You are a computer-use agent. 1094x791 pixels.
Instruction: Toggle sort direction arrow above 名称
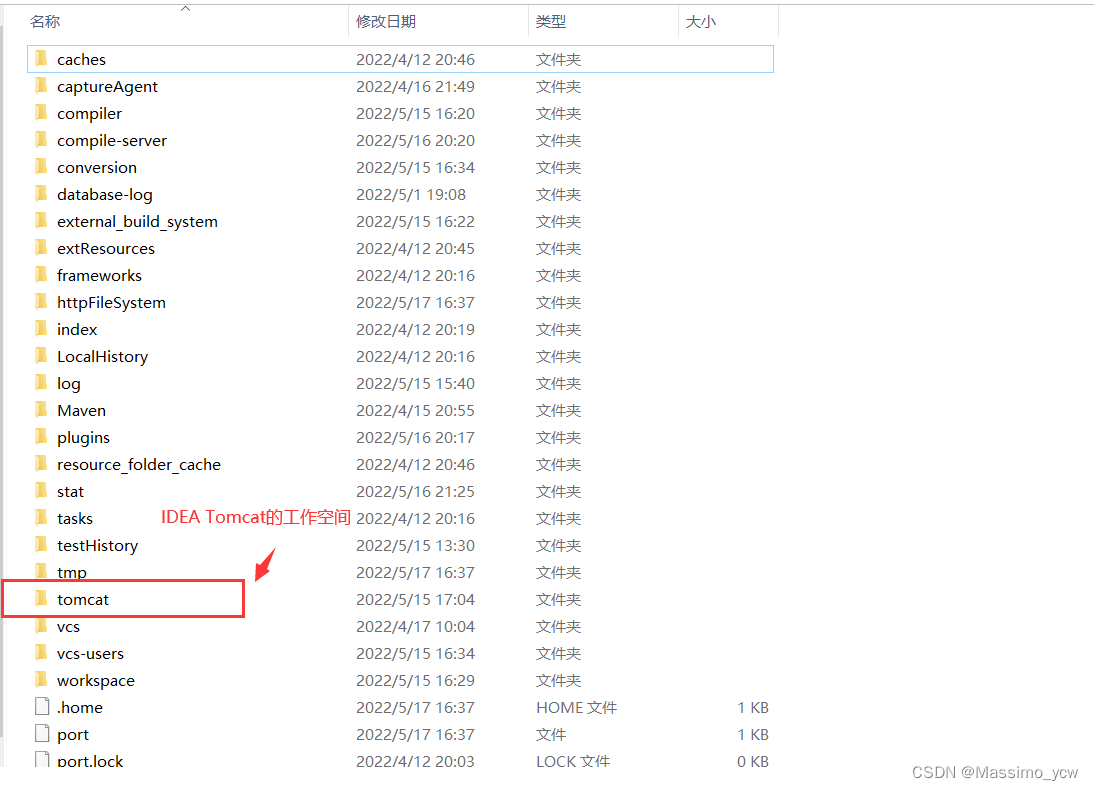tap(185, 8)
